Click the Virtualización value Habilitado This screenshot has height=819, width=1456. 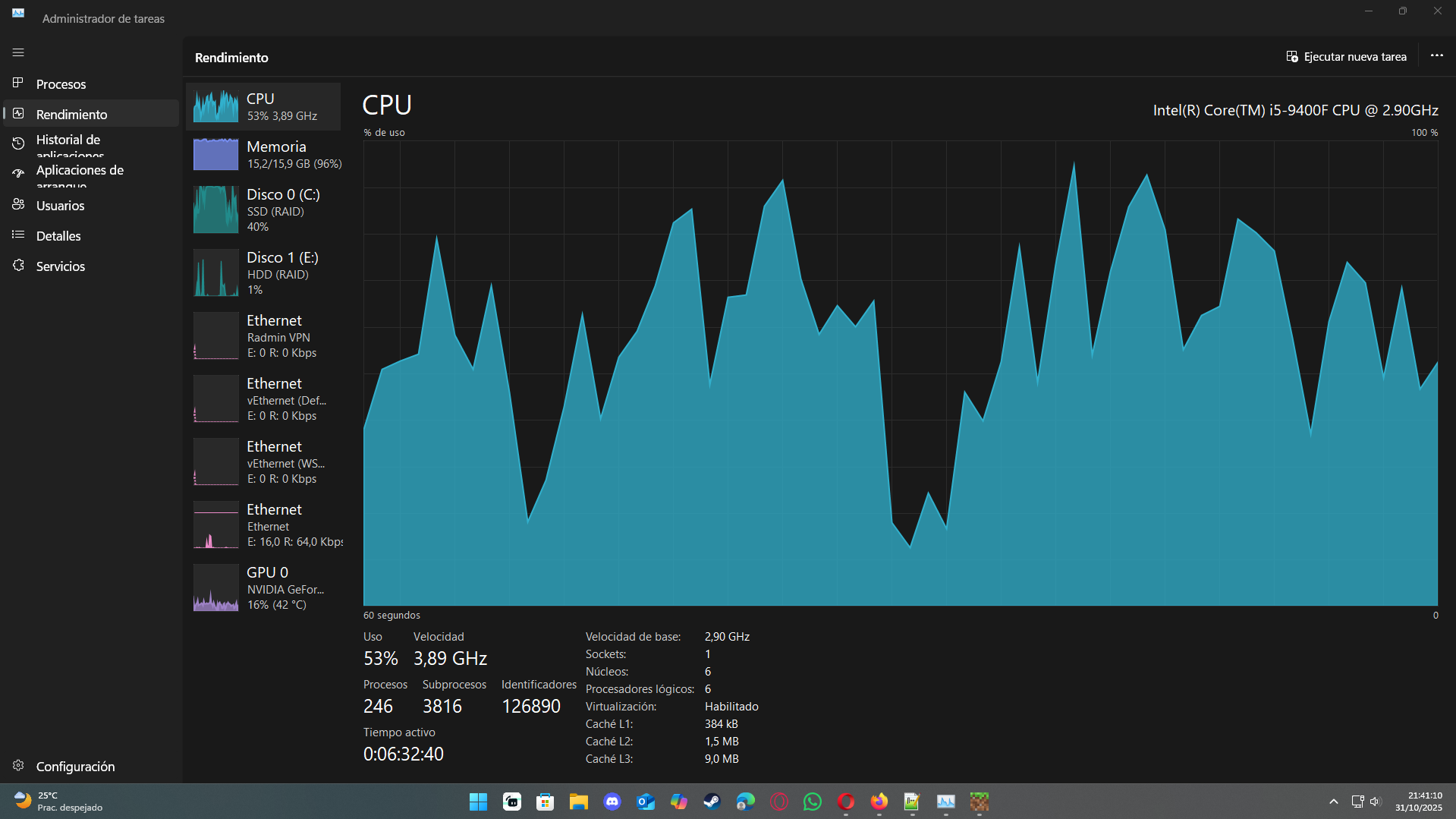(x=731, y=706)
